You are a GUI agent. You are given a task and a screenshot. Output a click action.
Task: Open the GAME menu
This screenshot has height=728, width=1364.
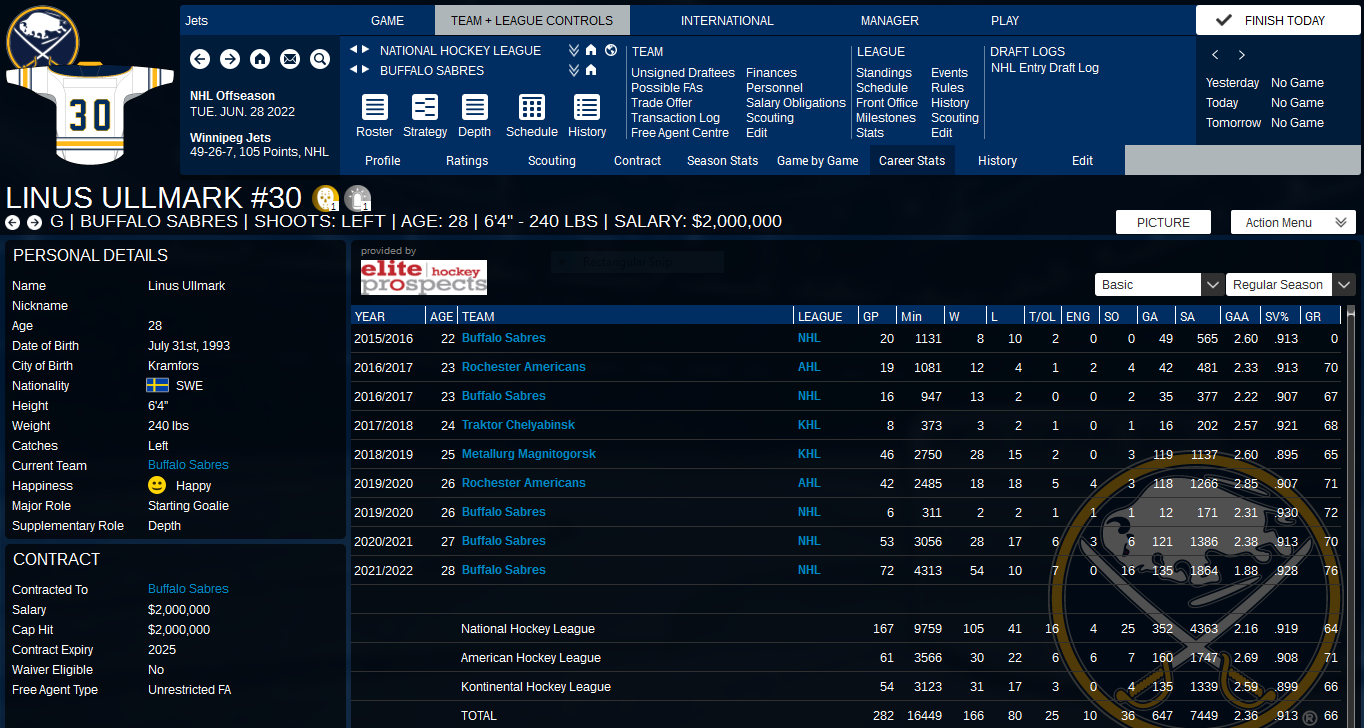387,20
